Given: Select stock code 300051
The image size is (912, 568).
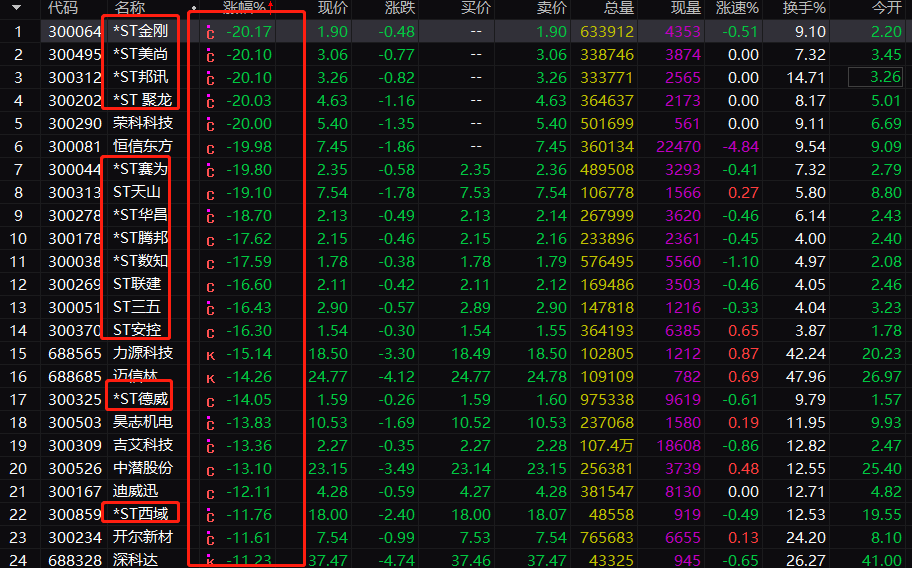Looking at the screenshot, I should click(x=74, y=307).
